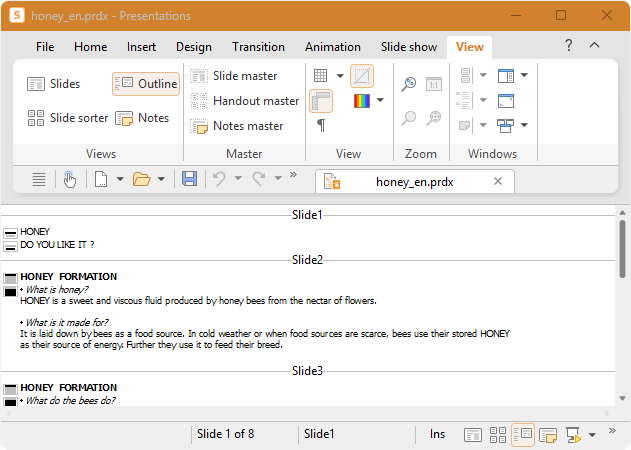Click the field list window icon
631x450 pixels.
(466, 75)
